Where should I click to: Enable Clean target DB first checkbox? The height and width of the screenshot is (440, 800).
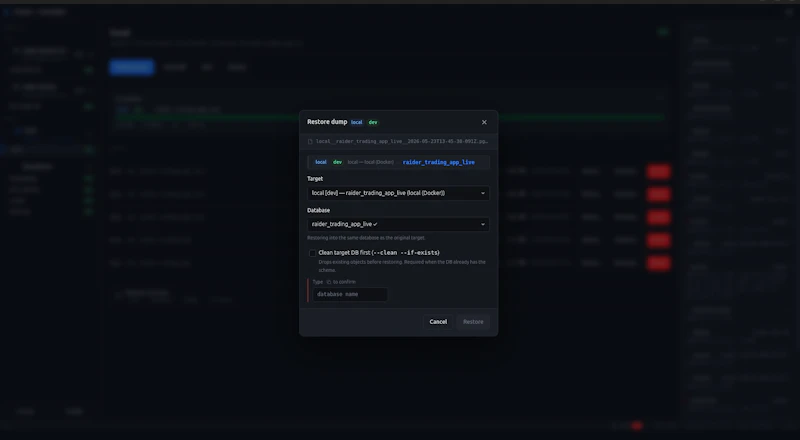(312, 253)
